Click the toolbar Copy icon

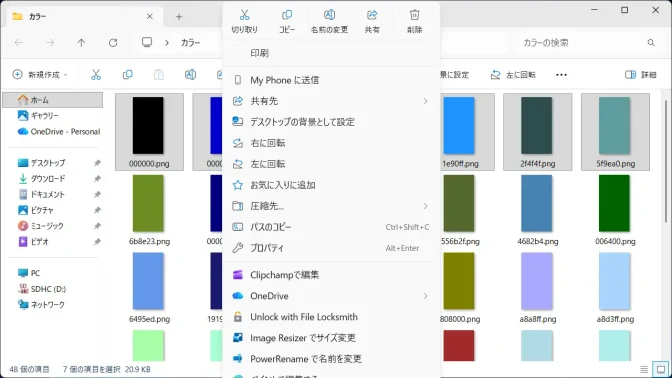click(127, 75)
